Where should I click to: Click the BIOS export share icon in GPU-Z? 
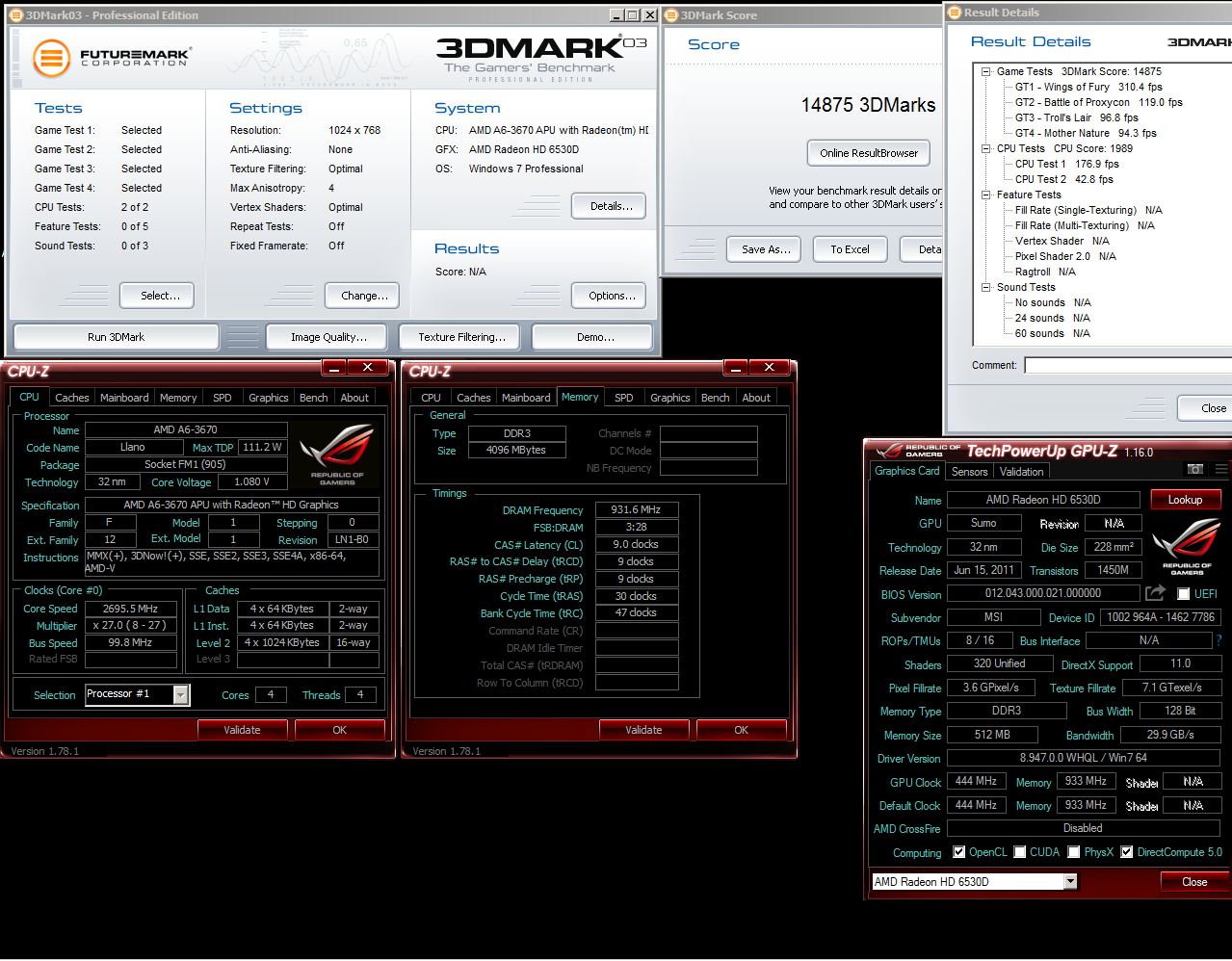coord(1155,593)
